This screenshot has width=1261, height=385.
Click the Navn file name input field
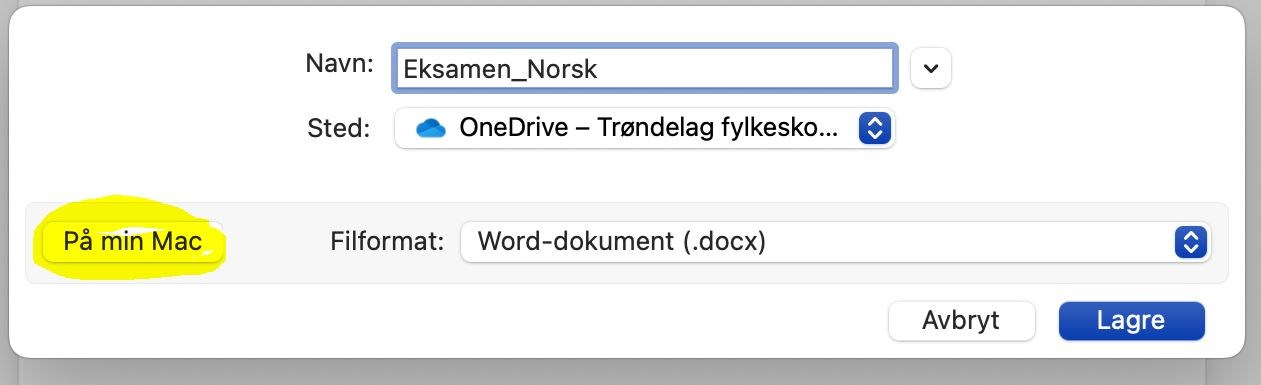(x=644, y=68)
